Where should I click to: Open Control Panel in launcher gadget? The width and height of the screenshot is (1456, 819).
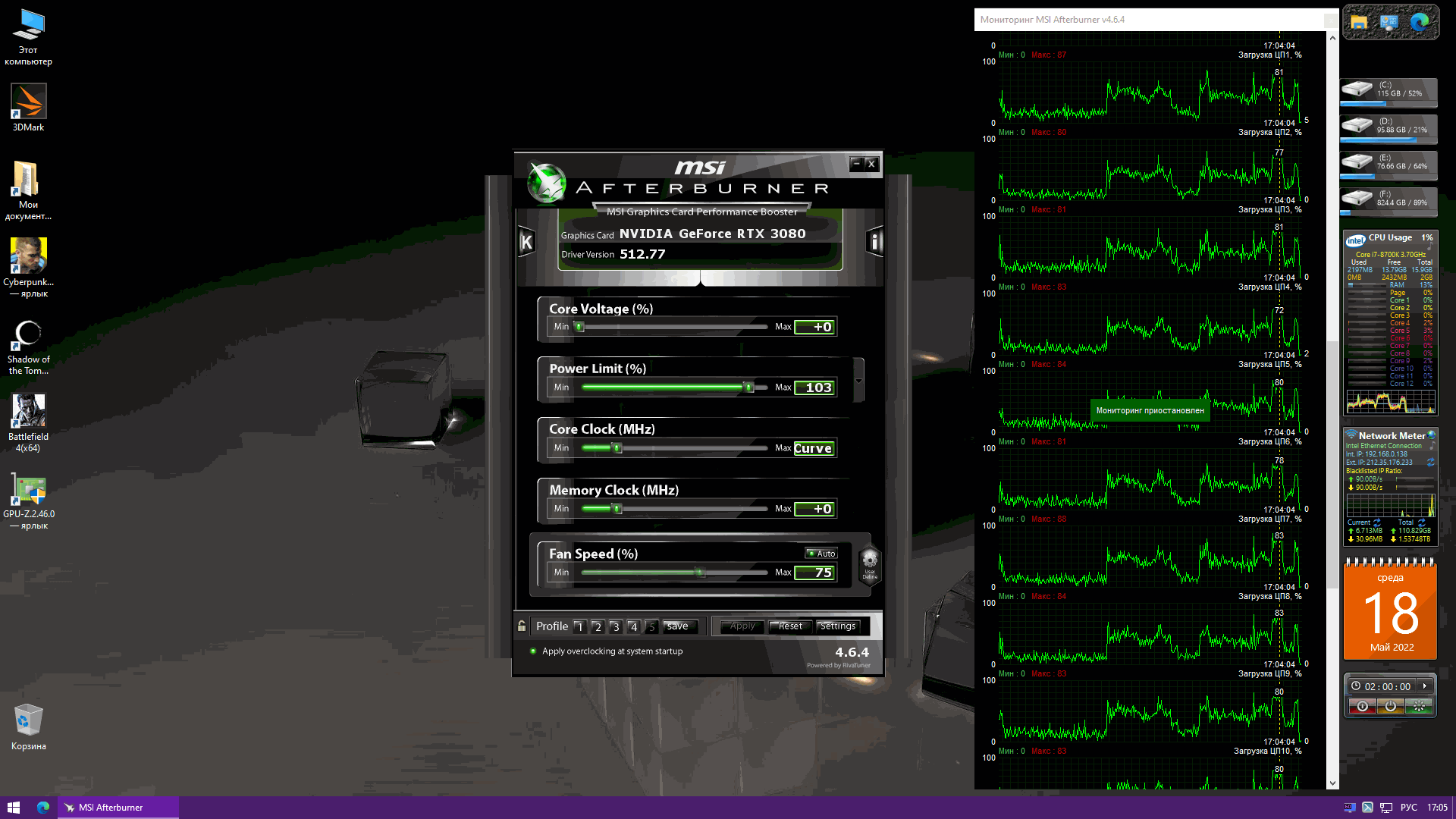(1389, 23)
